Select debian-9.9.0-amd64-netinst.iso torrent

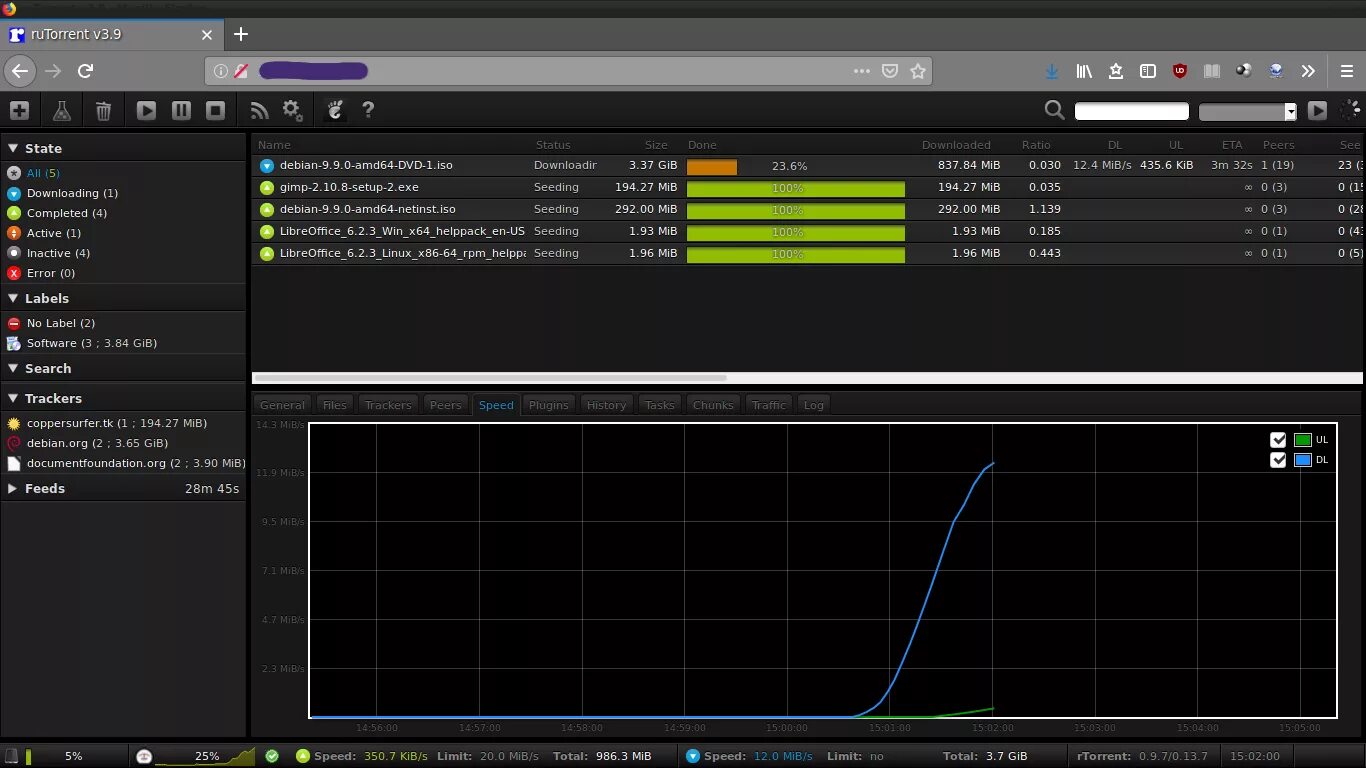(807, 209)
